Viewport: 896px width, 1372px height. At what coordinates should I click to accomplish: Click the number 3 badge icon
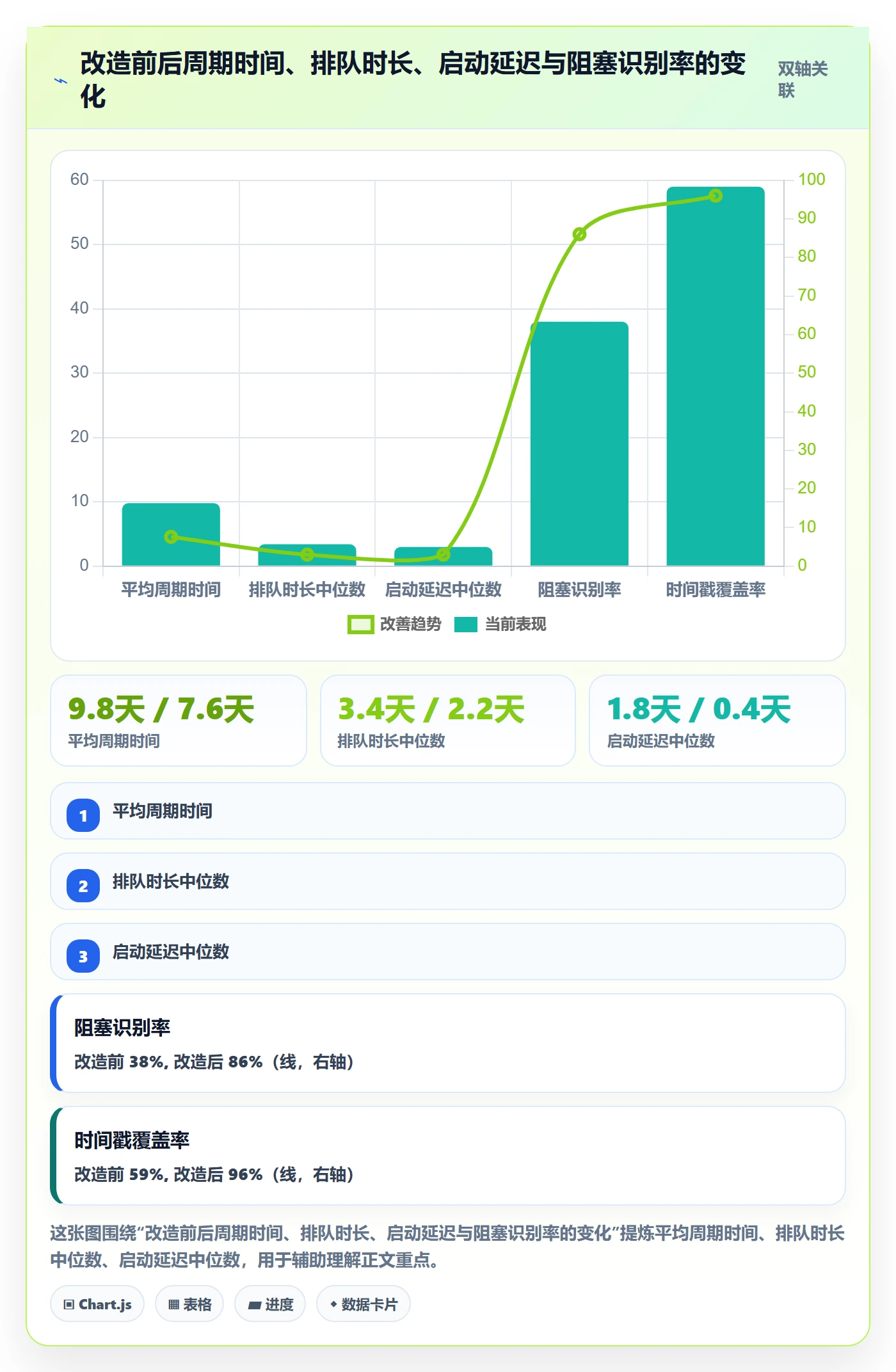coord(83,956)
